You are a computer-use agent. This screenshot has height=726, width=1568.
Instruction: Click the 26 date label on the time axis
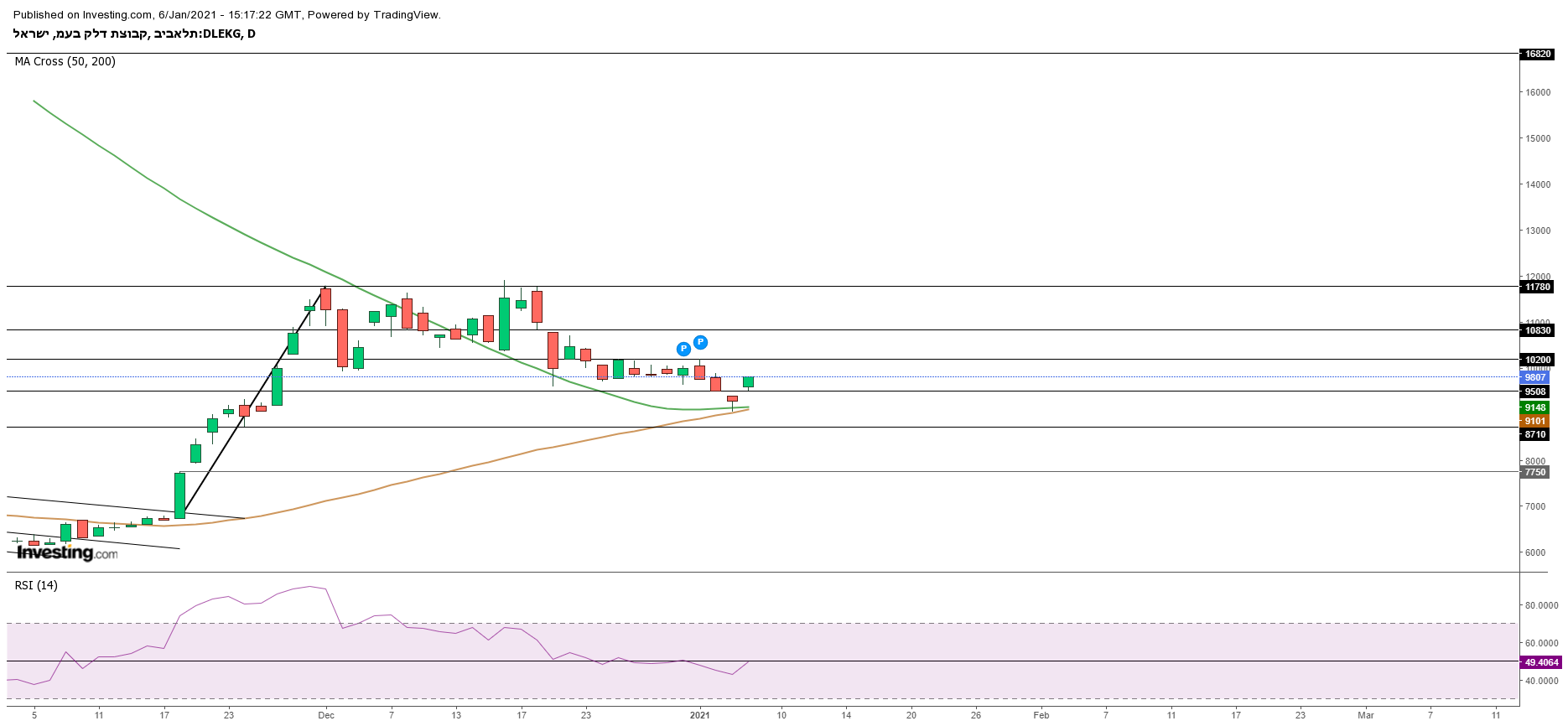tap(976, 715)
